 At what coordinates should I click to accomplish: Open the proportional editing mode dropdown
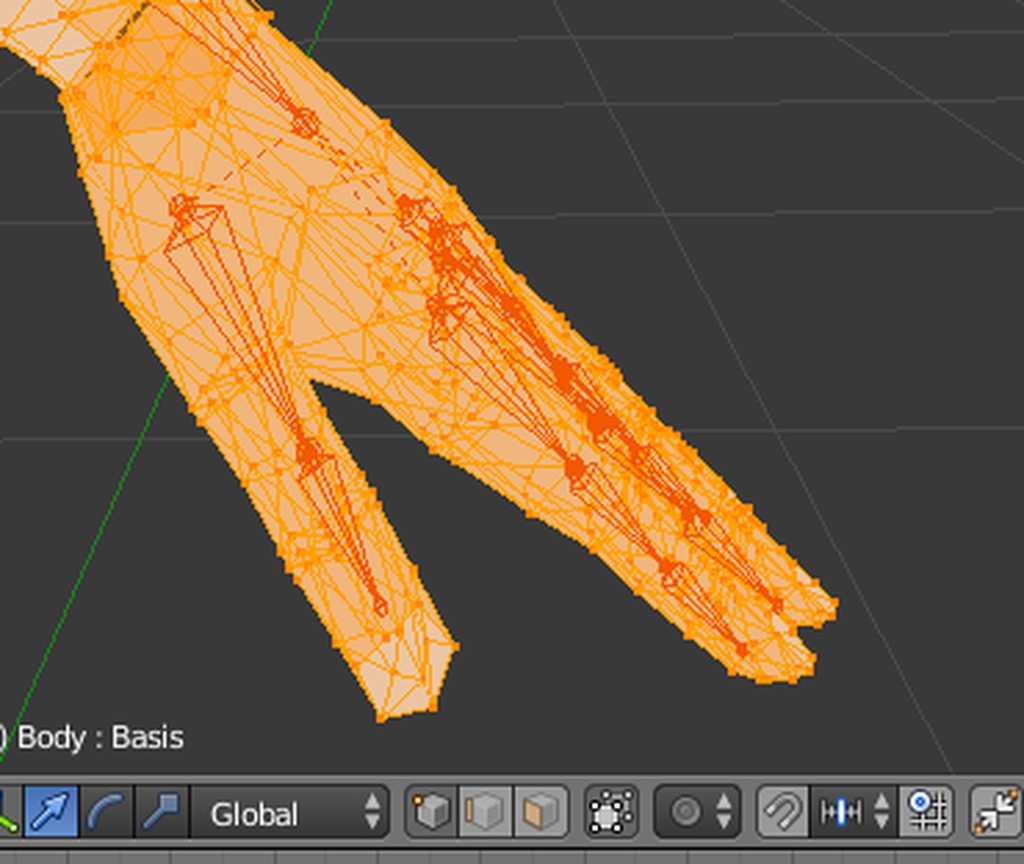[x=697, y=812]
